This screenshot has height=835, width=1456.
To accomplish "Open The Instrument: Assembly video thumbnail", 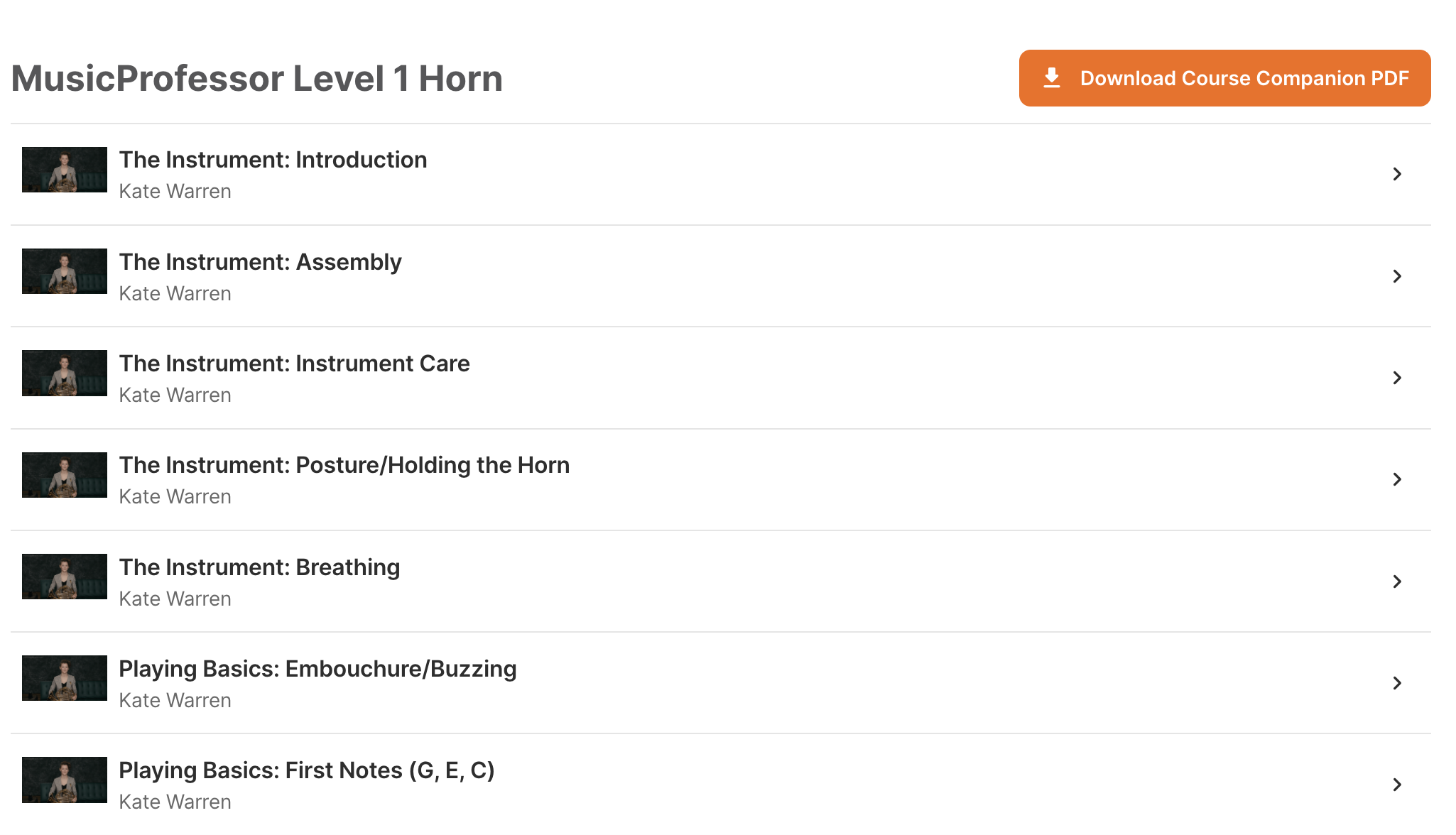I will click(65, 271).
